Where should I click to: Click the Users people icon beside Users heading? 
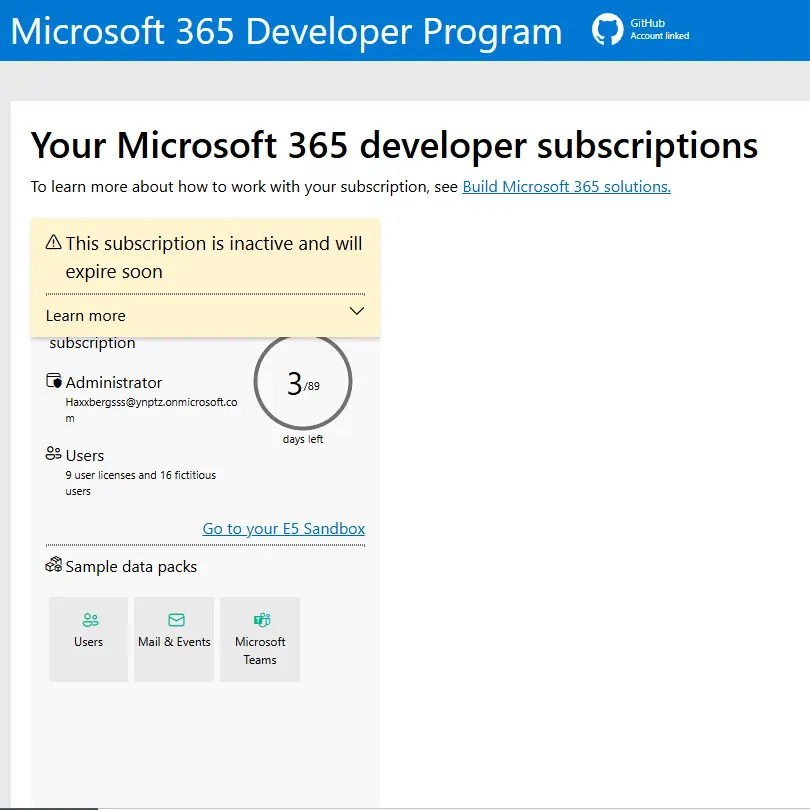coord(54,454)
